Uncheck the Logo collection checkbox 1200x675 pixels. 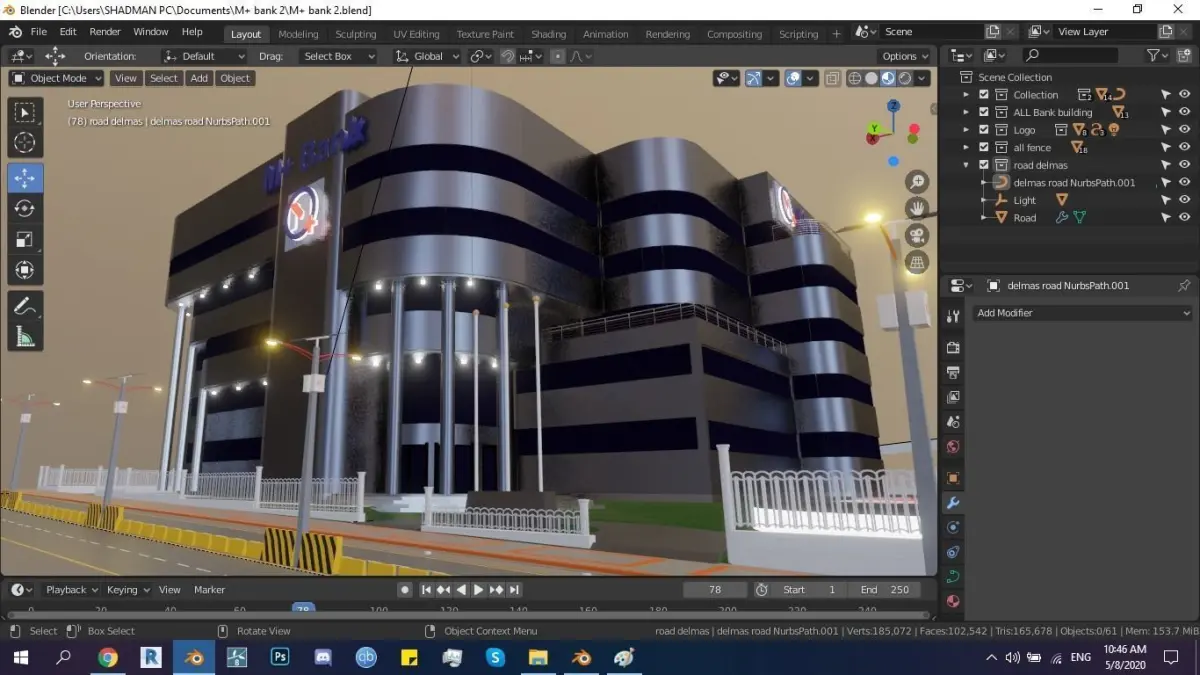[x=984, y=130]
